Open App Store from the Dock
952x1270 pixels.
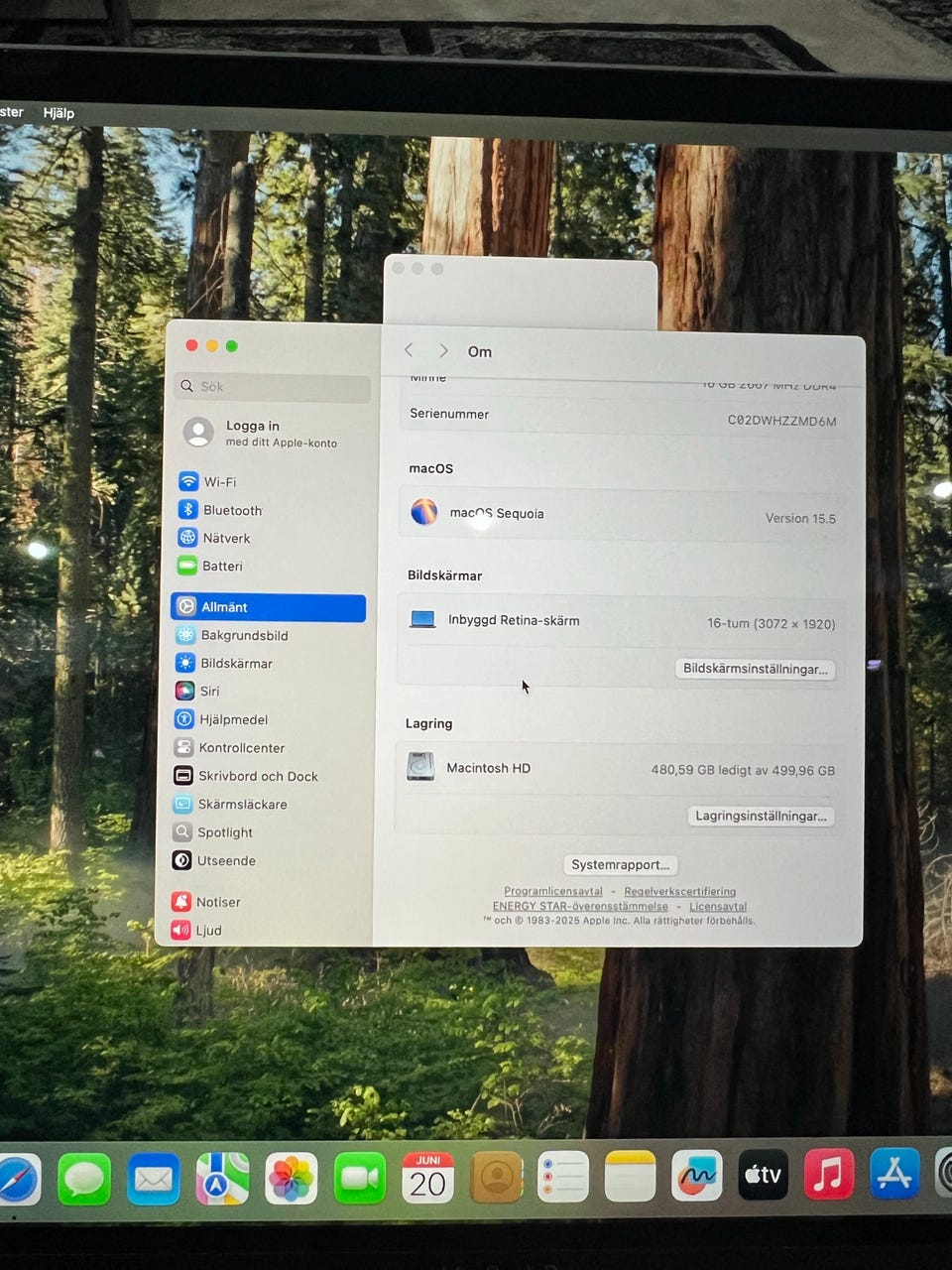894,1173
